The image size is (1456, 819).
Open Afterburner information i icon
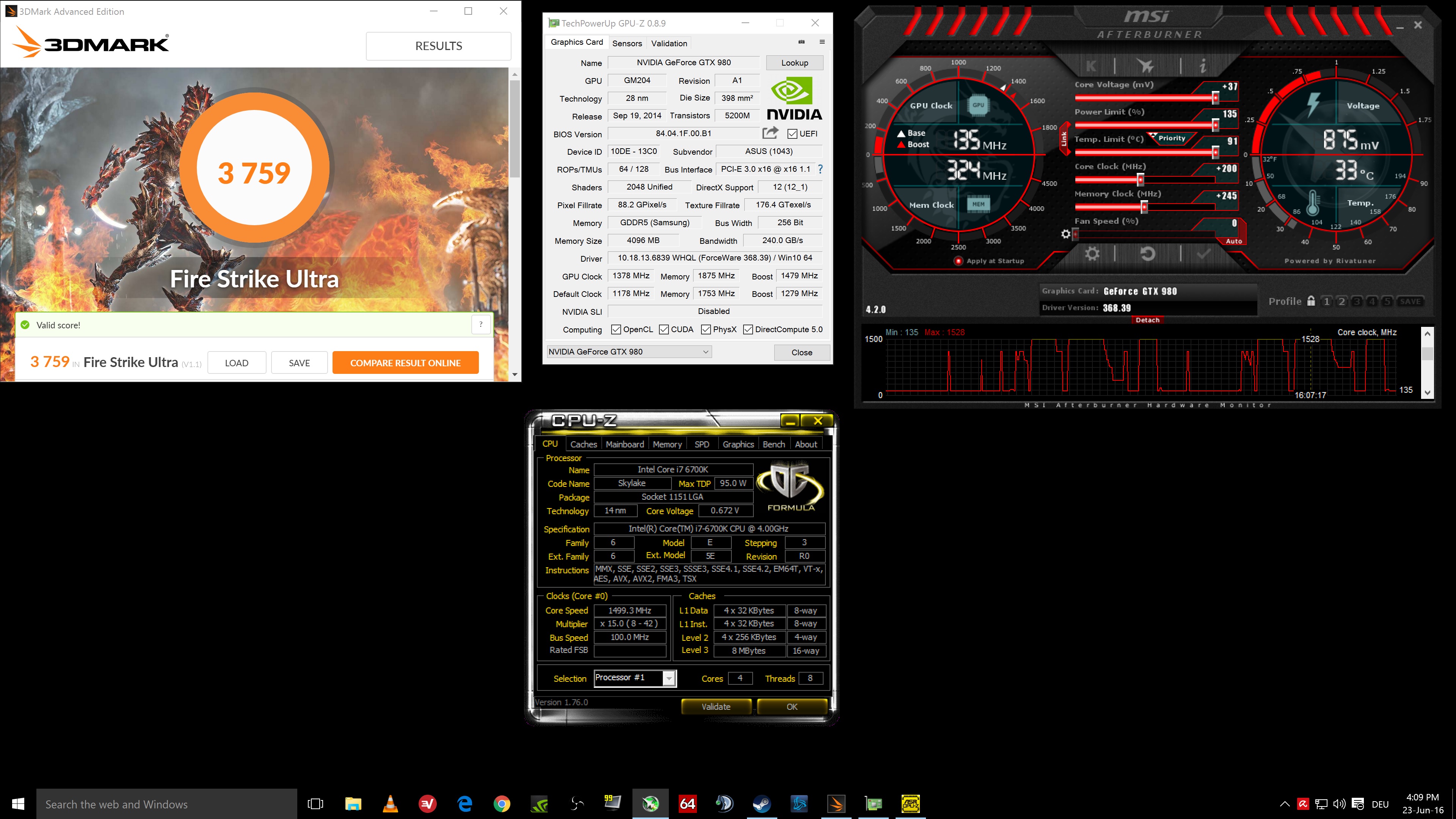pos(1203,66)
